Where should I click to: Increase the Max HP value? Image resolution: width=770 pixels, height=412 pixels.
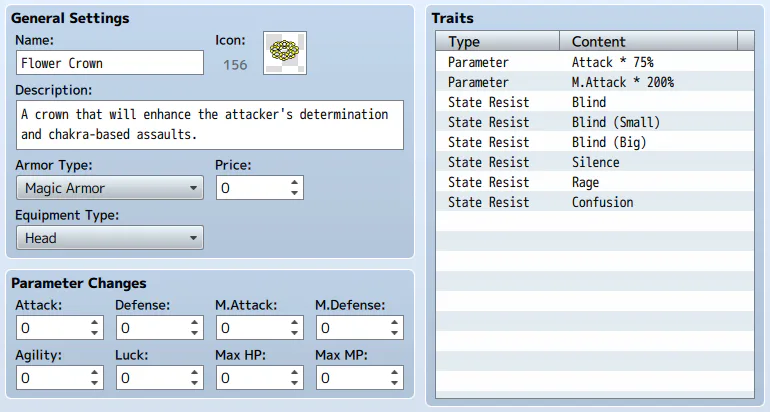[x=294, y=373]
